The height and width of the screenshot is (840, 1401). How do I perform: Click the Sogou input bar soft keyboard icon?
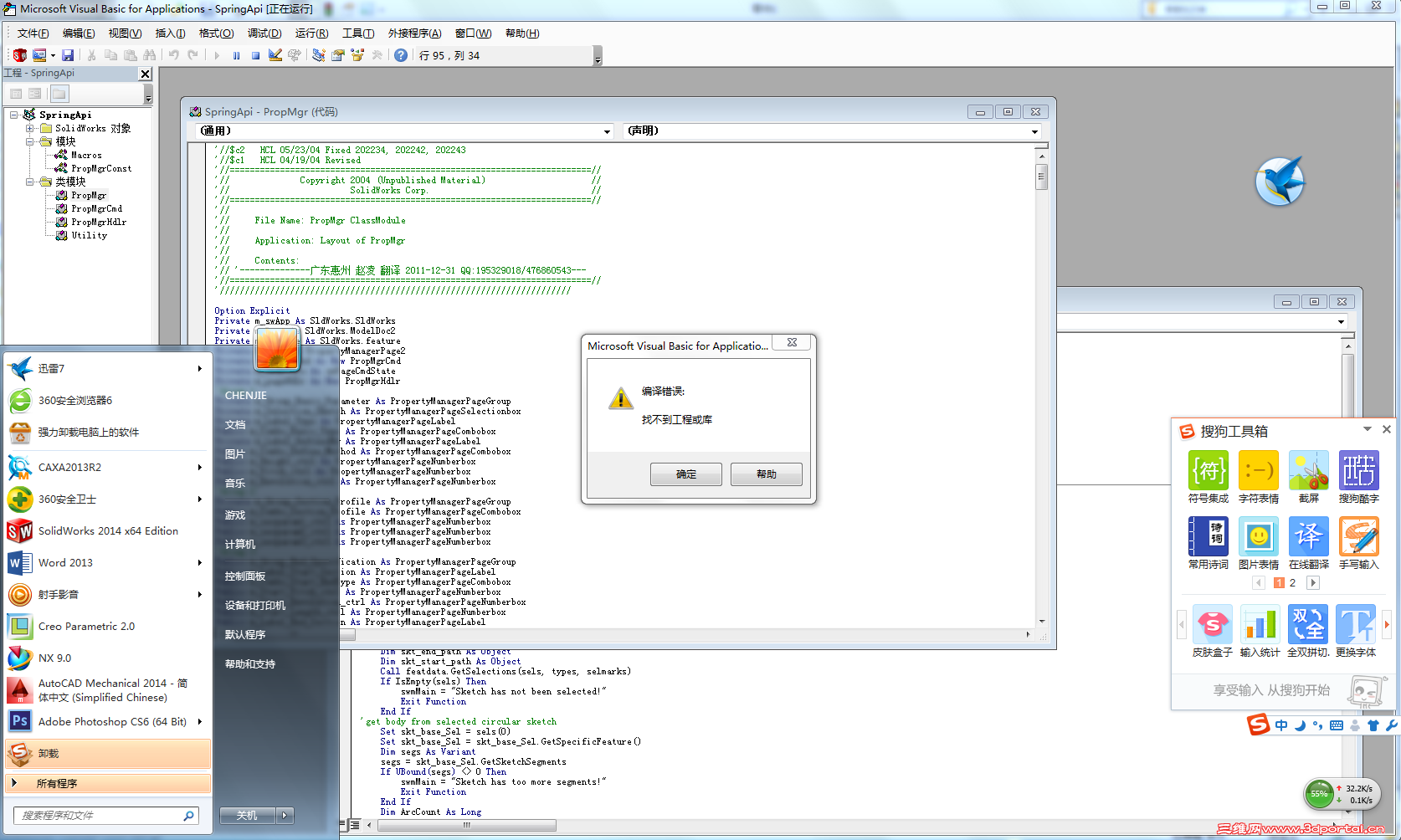coord(1337,725)
